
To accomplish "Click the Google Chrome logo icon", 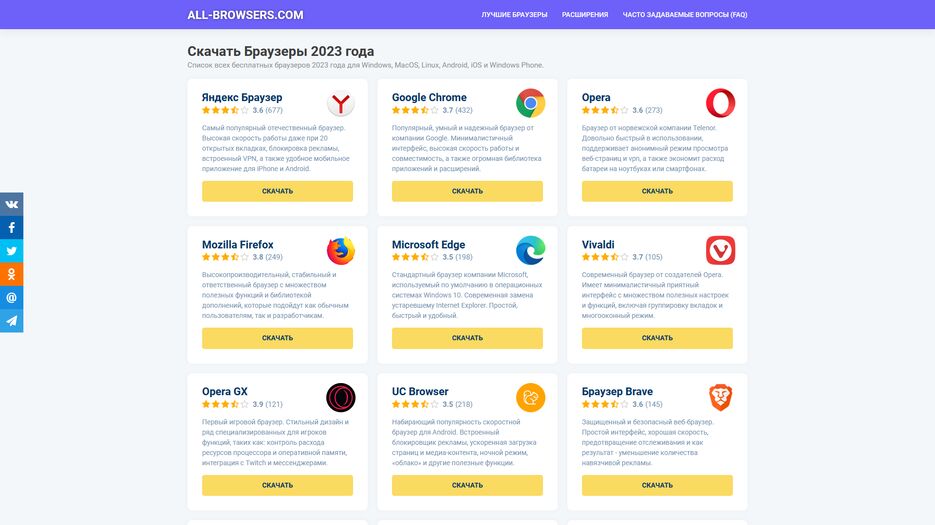I will [530, 103].
